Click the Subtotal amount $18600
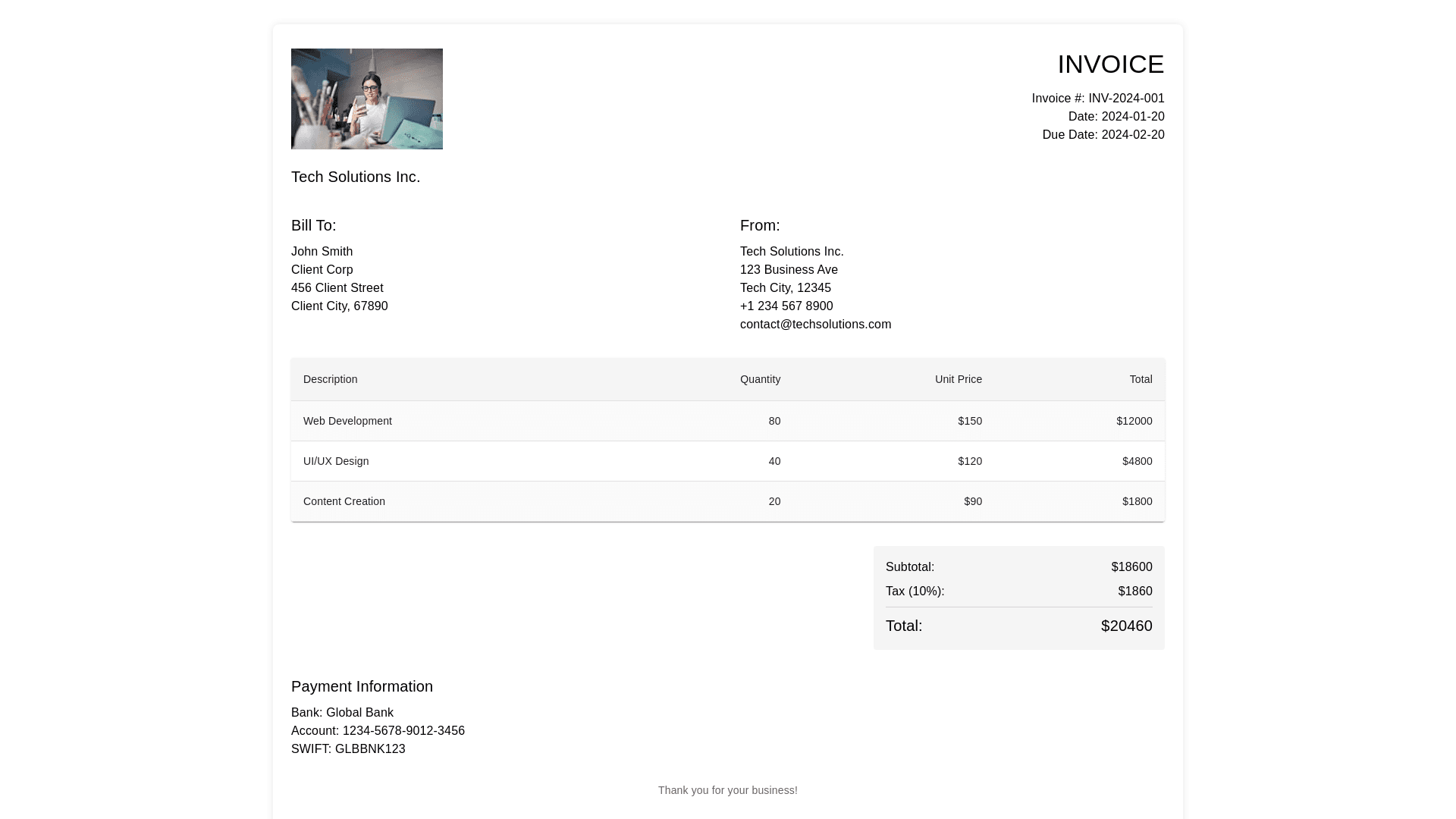This screenshot has height=819, width=1456. [1131, 567]
